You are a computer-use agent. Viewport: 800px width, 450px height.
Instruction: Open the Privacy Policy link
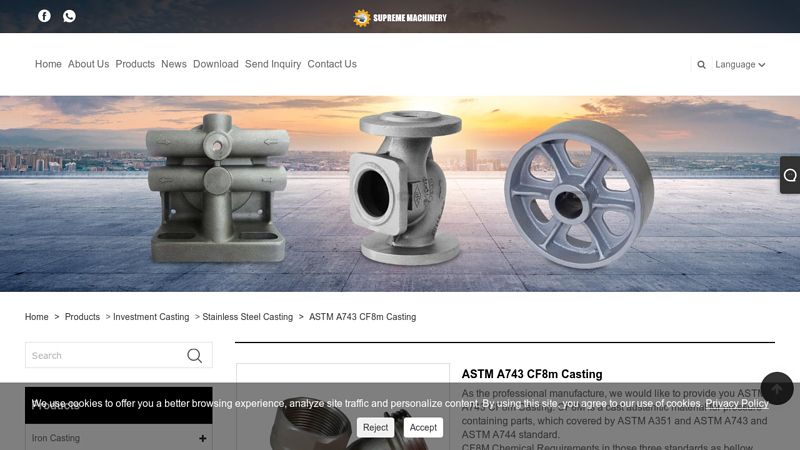click(737, 404)
